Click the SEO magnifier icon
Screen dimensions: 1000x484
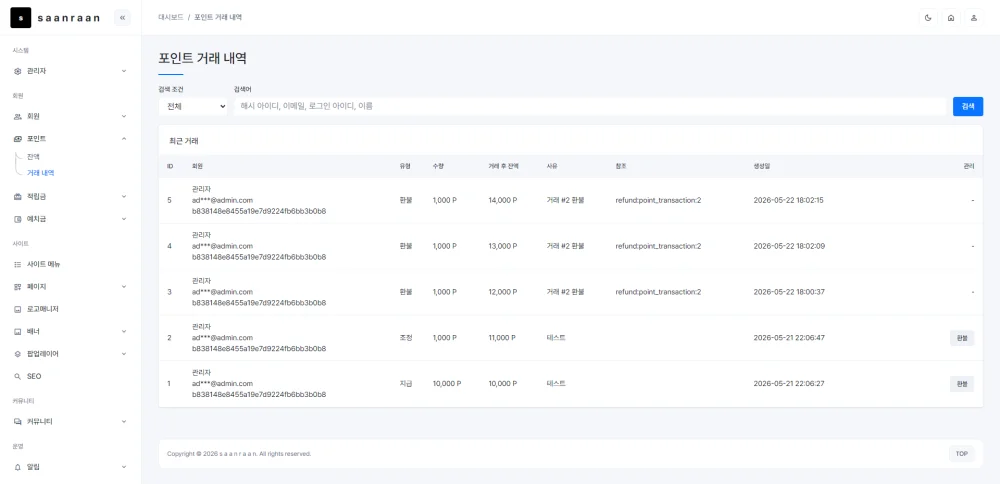point(18,377)
